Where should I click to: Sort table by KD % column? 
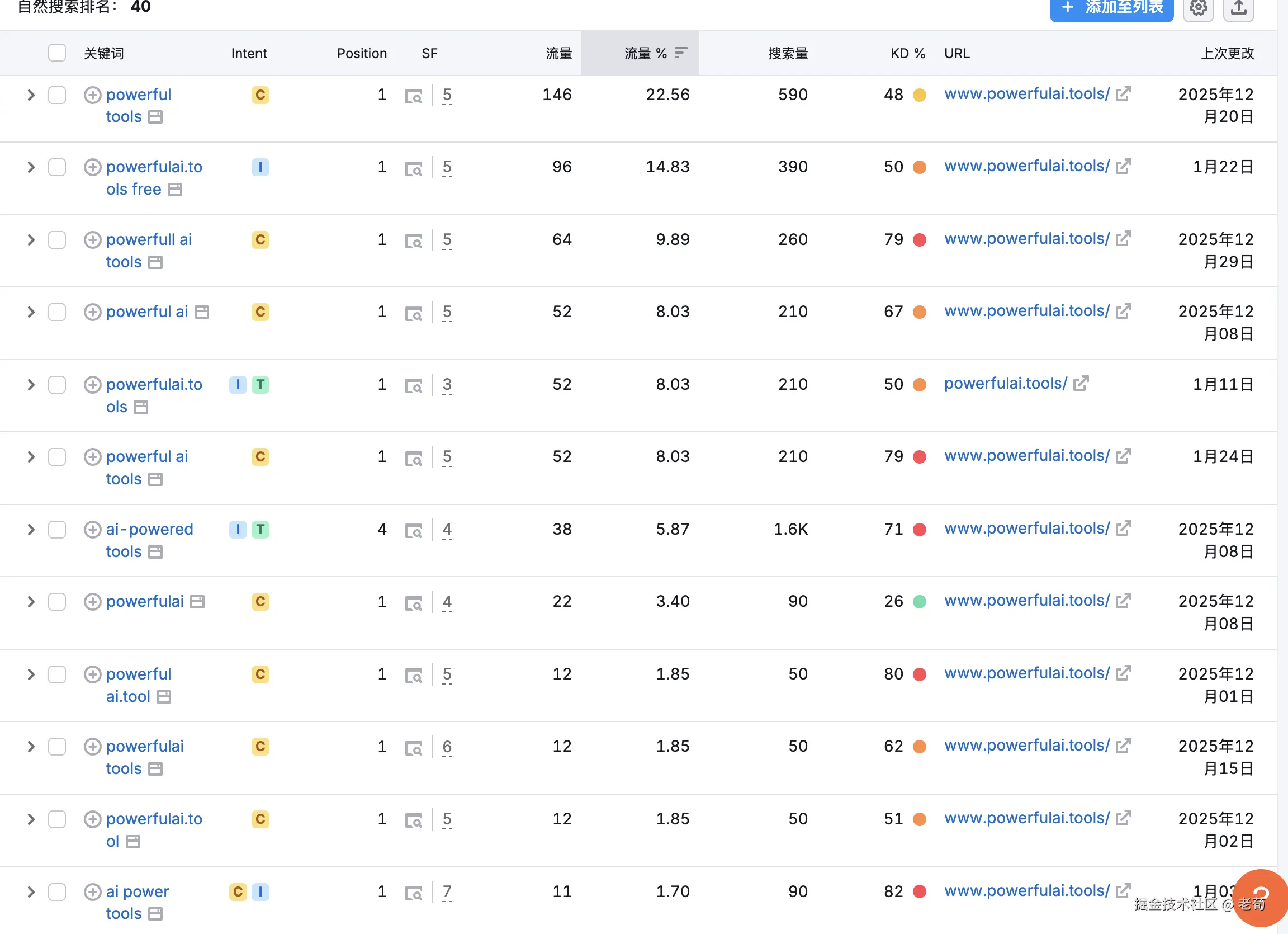(907, 53)
